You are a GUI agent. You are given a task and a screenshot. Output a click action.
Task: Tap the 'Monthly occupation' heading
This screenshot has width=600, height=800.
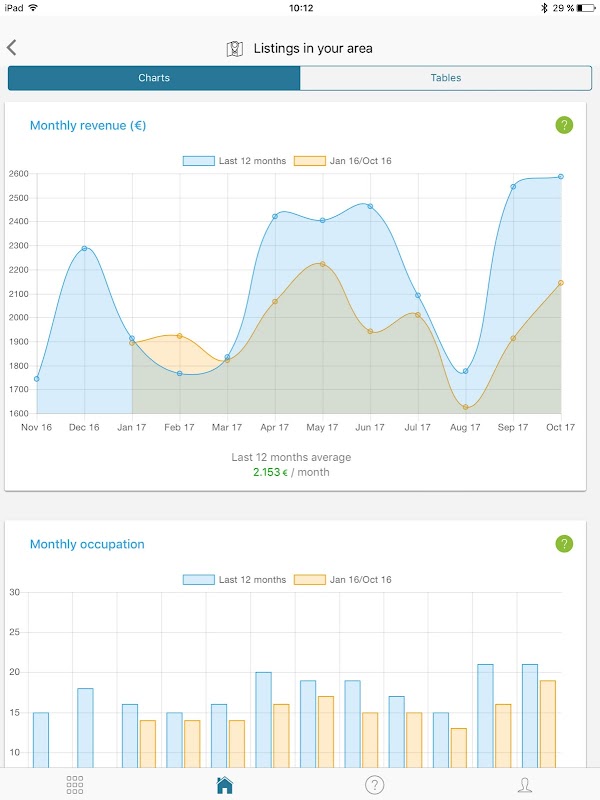pyautogui.click(x=87, y=544)
